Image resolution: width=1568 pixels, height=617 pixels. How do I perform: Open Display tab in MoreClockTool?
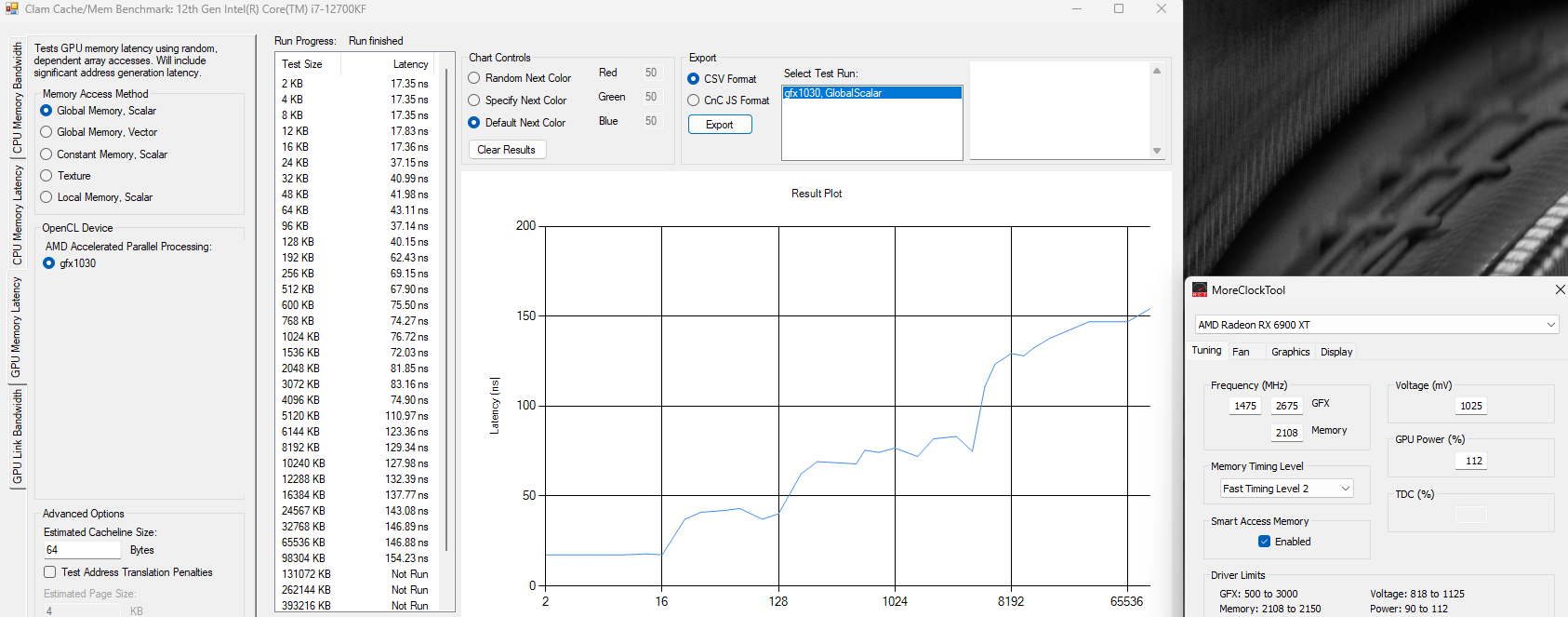tap(1336, 352)
